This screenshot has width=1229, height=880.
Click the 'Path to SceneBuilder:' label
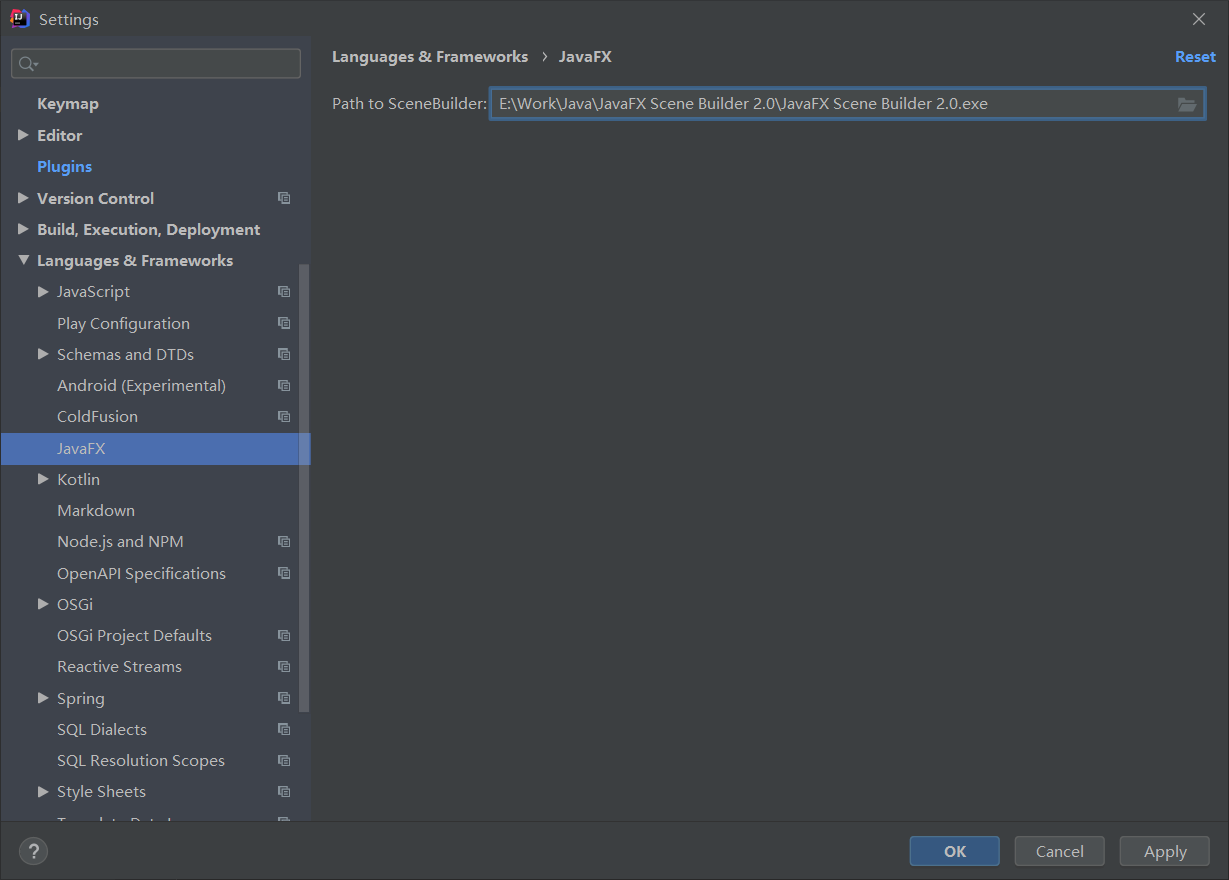[409, 104]
